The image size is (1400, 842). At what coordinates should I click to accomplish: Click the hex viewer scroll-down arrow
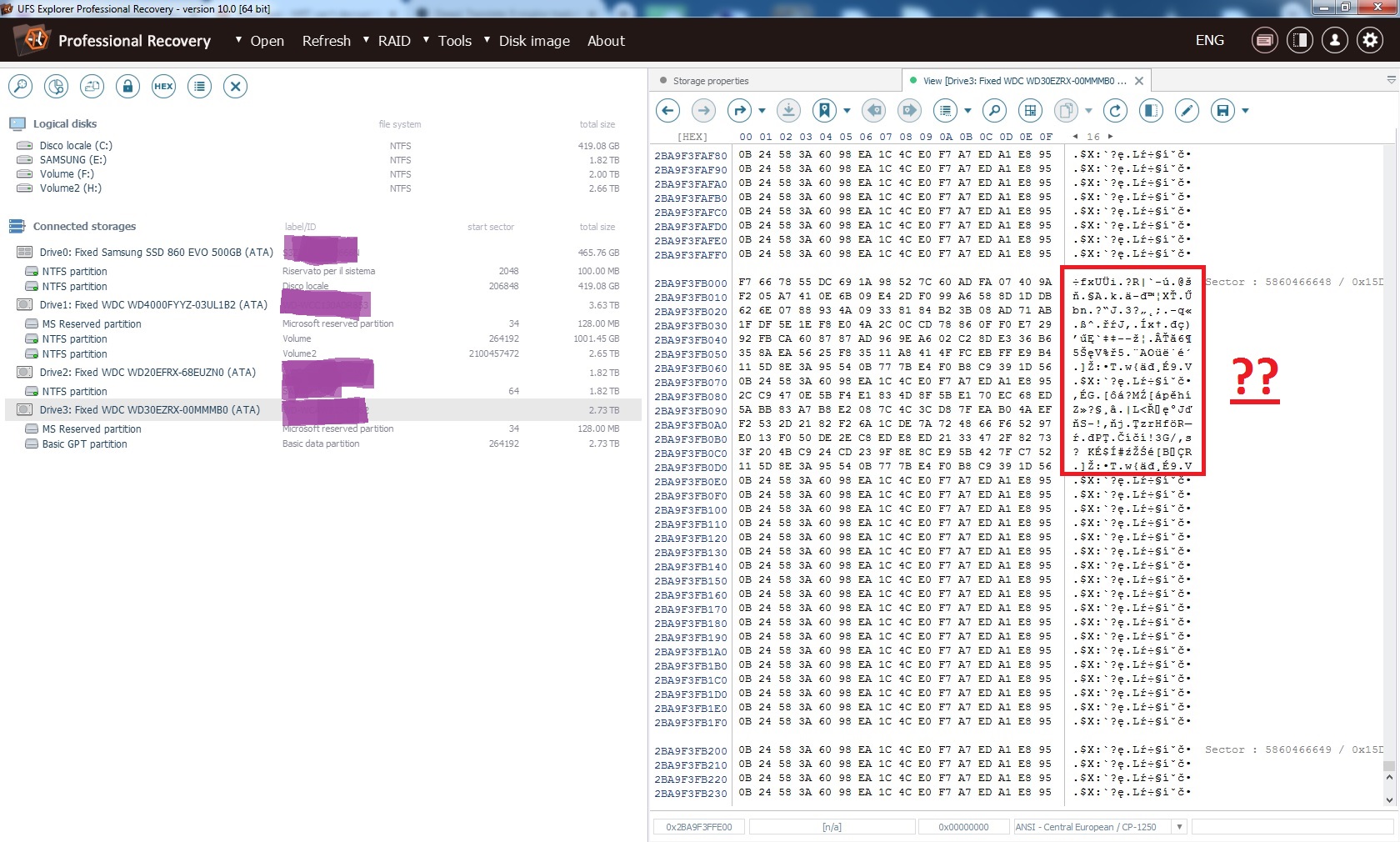pyautogui.click(x=1389, y=800)
